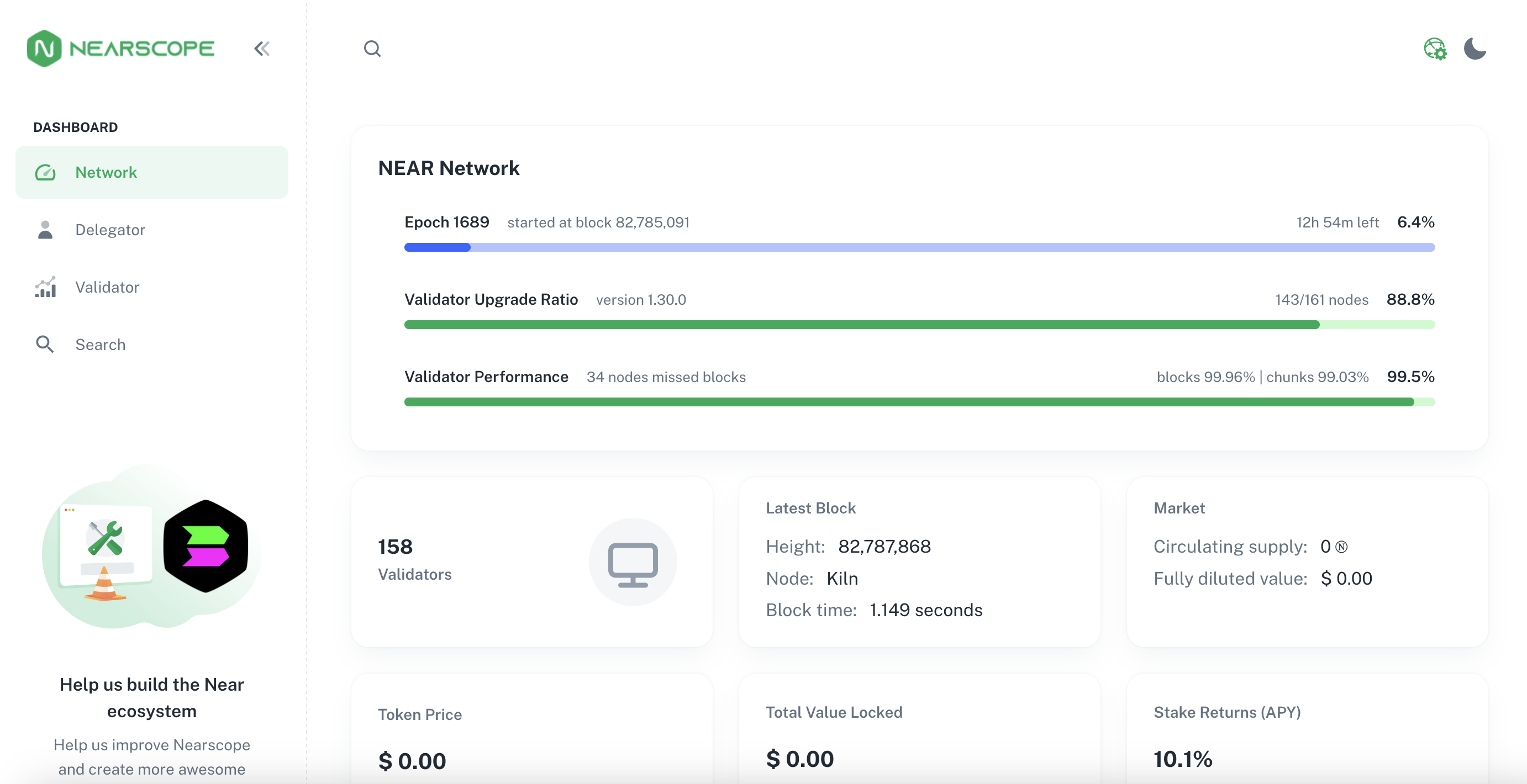Click the Validator Performance progress bar
The height and width of the screenshot is (784, 1527).
(x=919, y=402)
